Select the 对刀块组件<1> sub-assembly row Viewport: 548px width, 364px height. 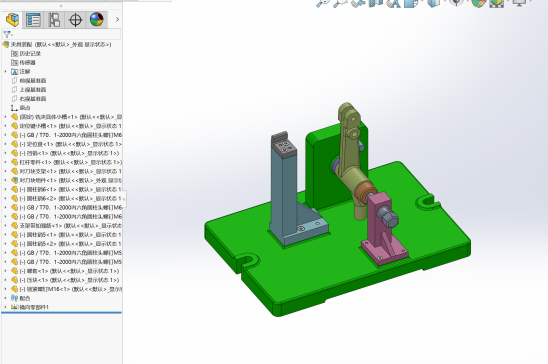pos(66,181)
